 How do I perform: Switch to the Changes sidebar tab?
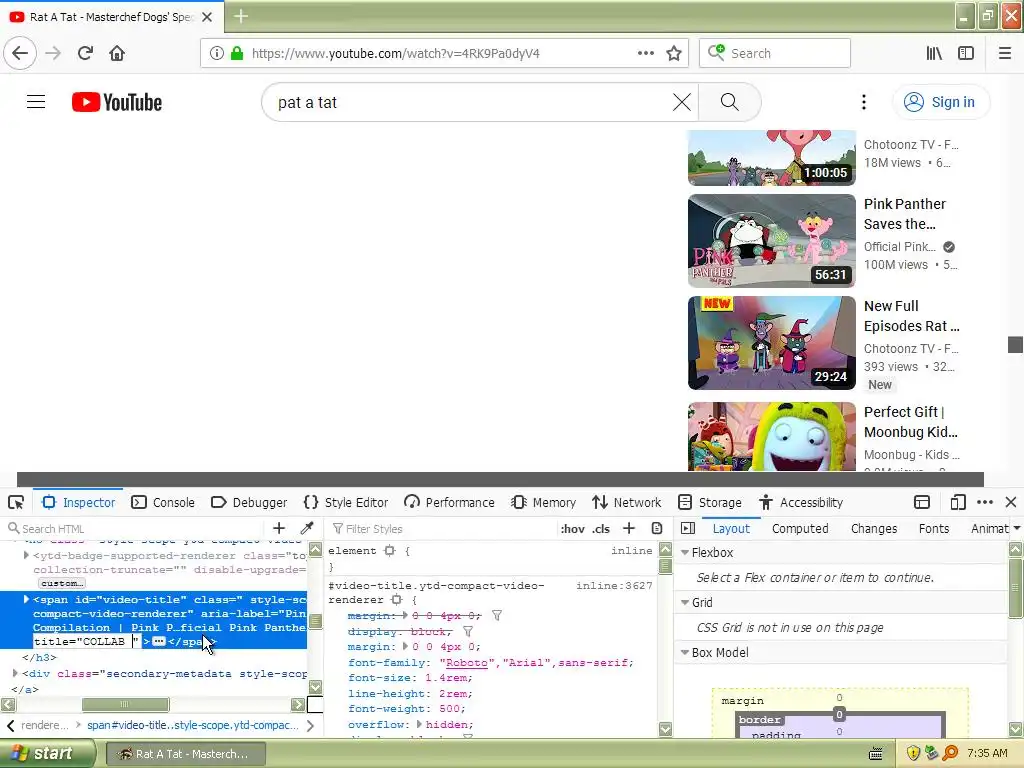874,528
